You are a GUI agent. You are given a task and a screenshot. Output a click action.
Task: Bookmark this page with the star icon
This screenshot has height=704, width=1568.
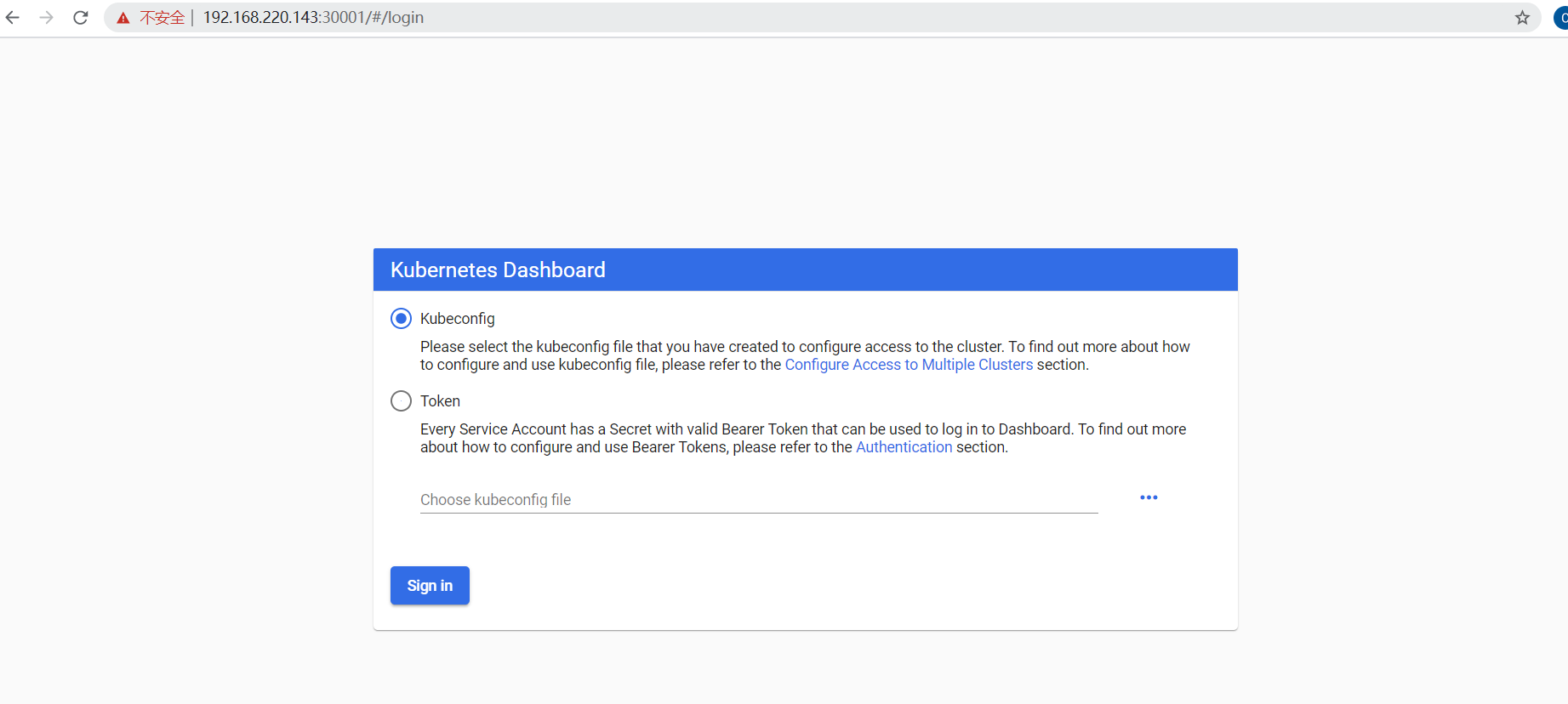tap(1522, 18)
